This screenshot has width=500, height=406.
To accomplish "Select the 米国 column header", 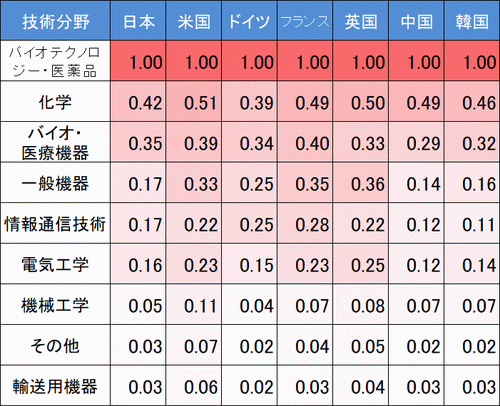I will (x=194, y=21).
